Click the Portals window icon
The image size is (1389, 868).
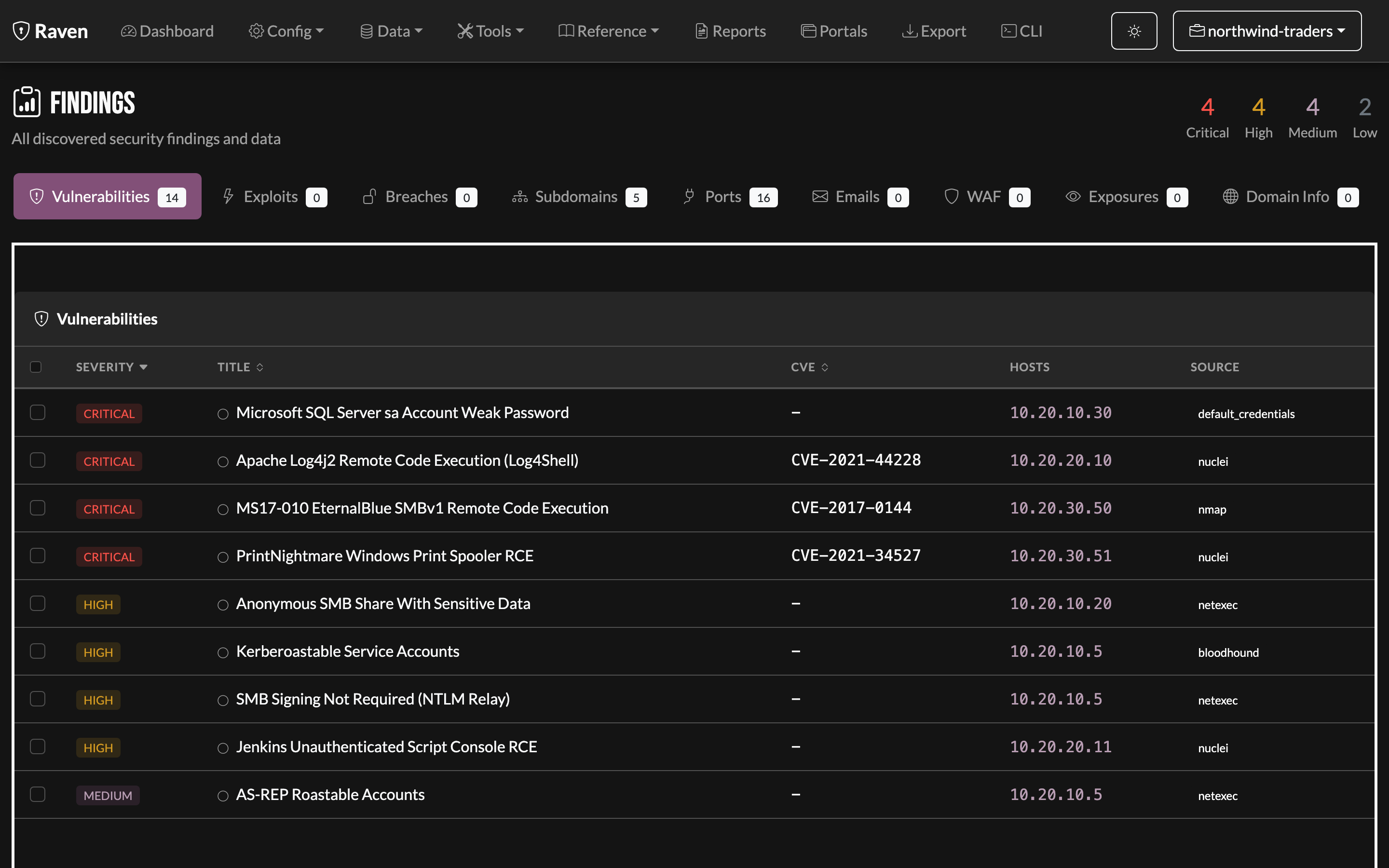808,31
